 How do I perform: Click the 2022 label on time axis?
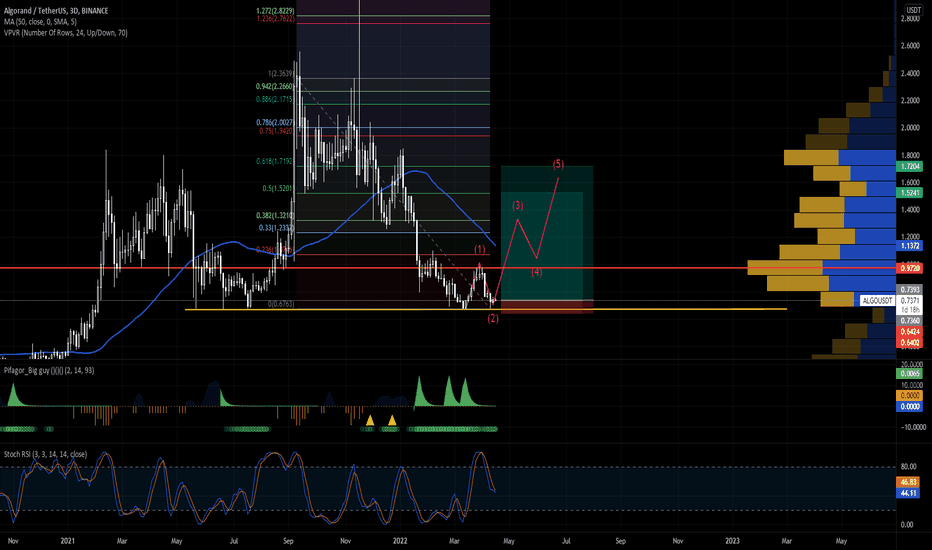[x=400, y=541]
